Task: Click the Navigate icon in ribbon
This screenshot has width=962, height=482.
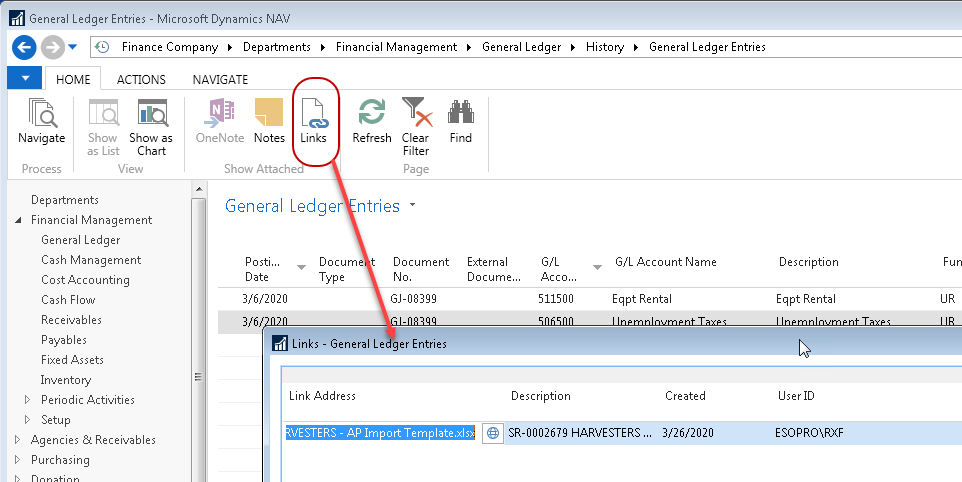Action: [41, 122]
